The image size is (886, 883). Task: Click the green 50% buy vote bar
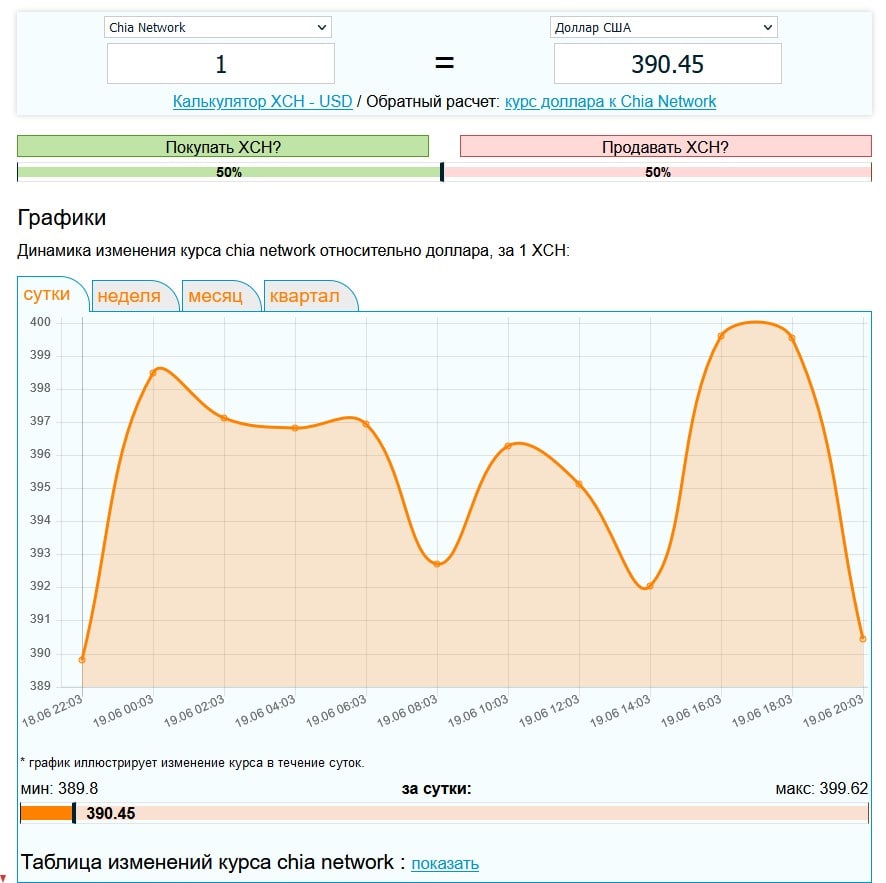click(229, 172)
